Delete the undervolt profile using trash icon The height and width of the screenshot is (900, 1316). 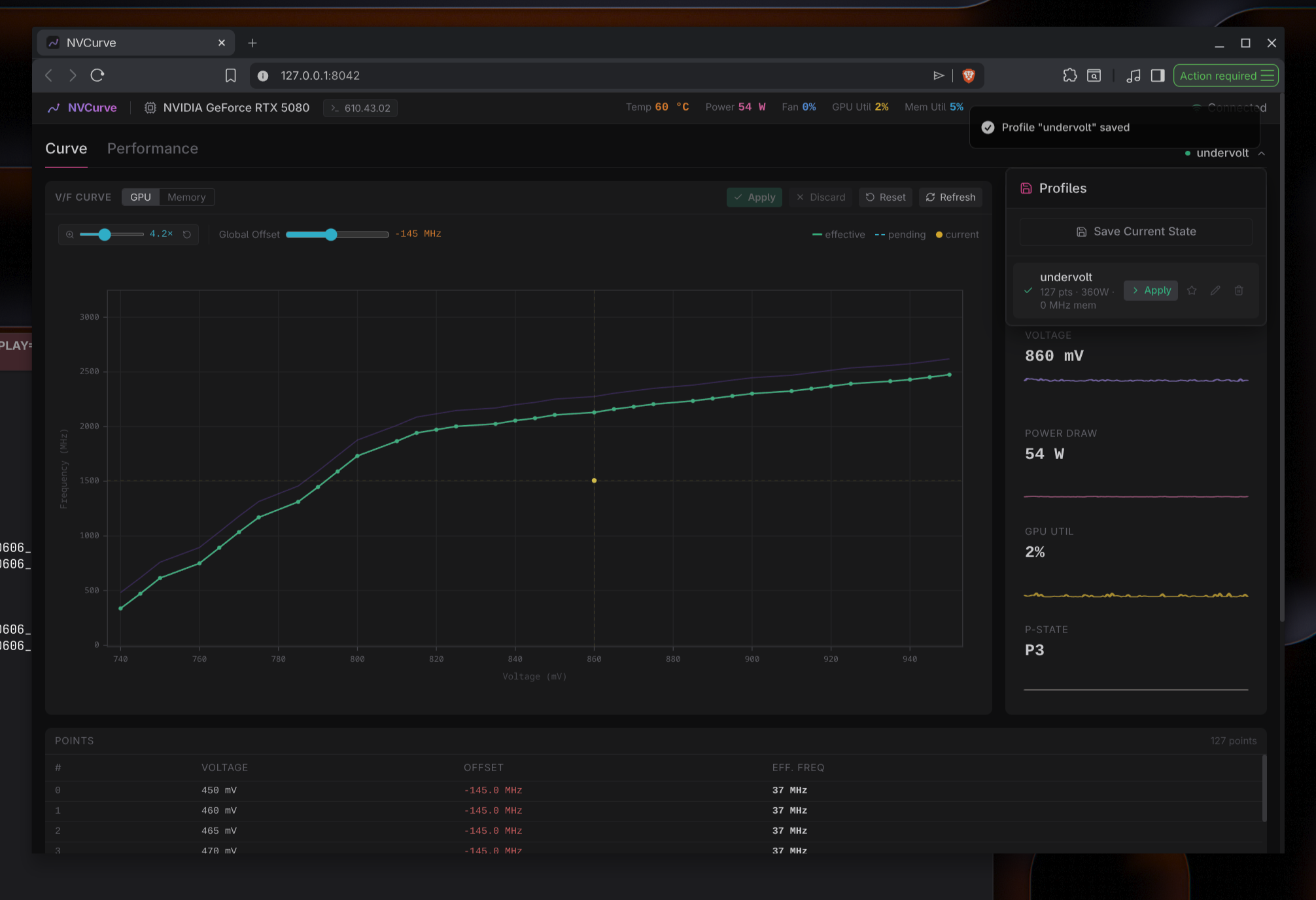(x=1239, y=290)
